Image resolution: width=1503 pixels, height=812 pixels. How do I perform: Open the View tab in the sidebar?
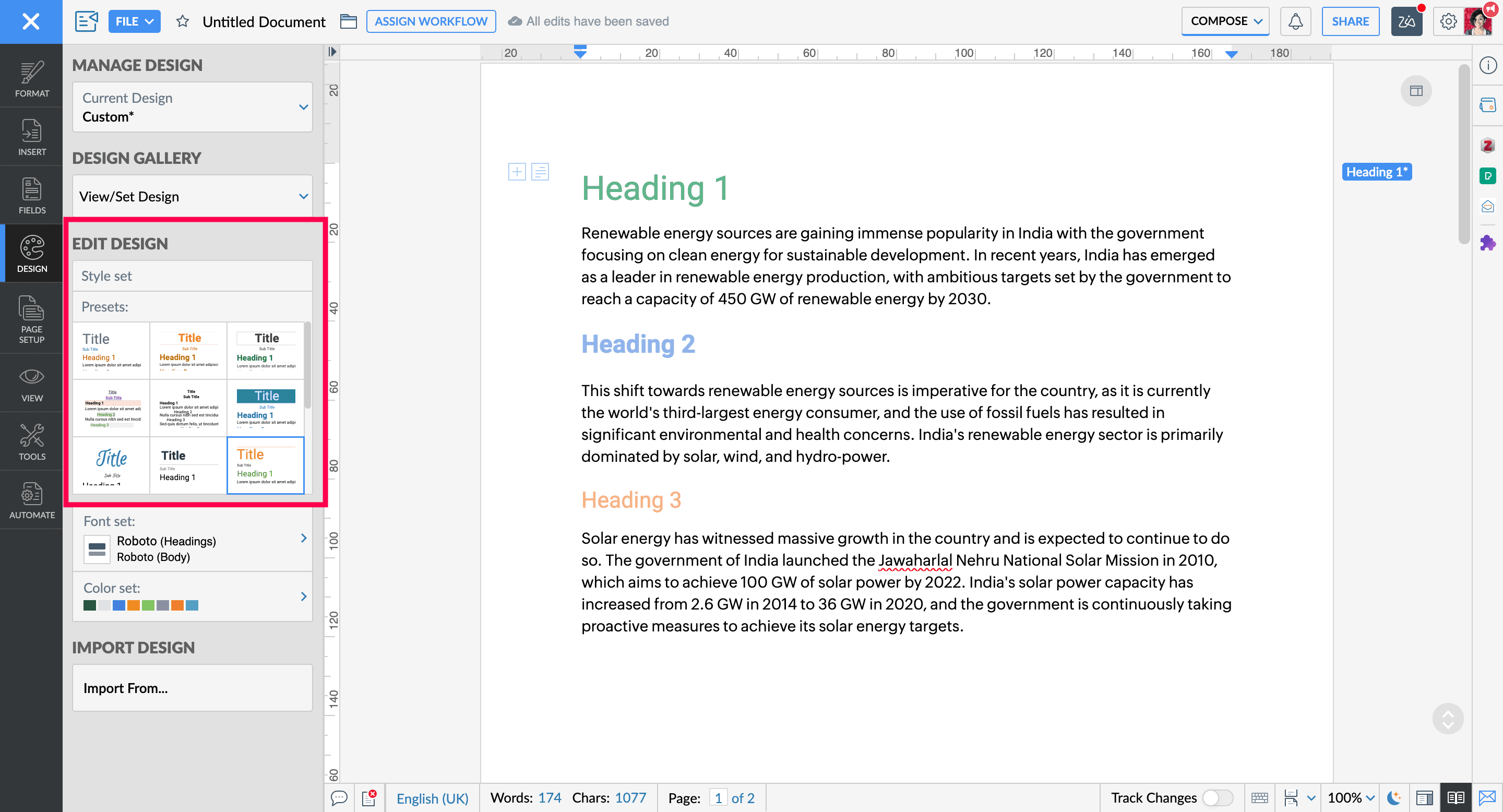click(31, 384)
